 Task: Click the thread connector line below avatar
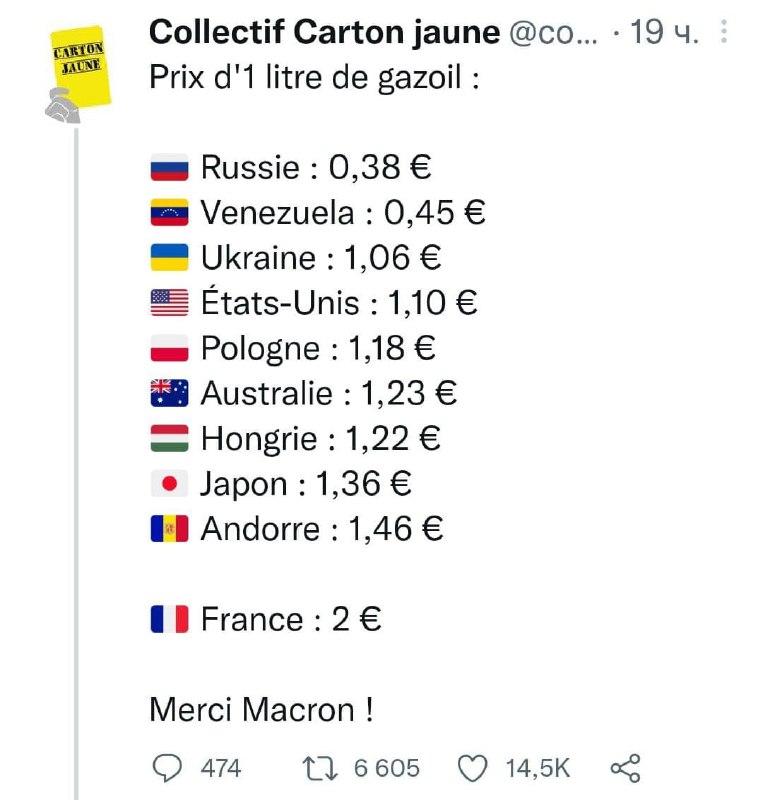[x=77, y=464]
